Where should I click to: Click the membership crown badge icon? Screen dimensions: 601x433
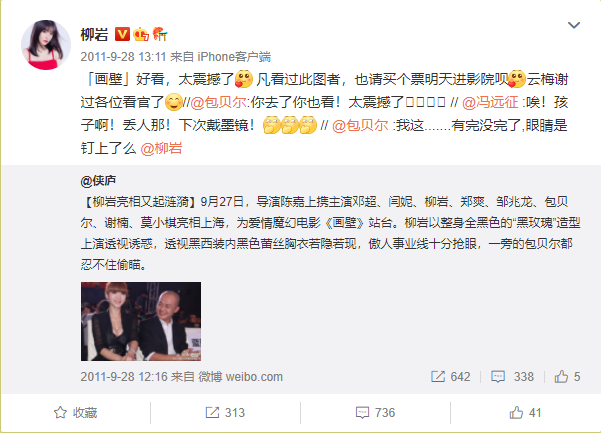pos(141,34)
